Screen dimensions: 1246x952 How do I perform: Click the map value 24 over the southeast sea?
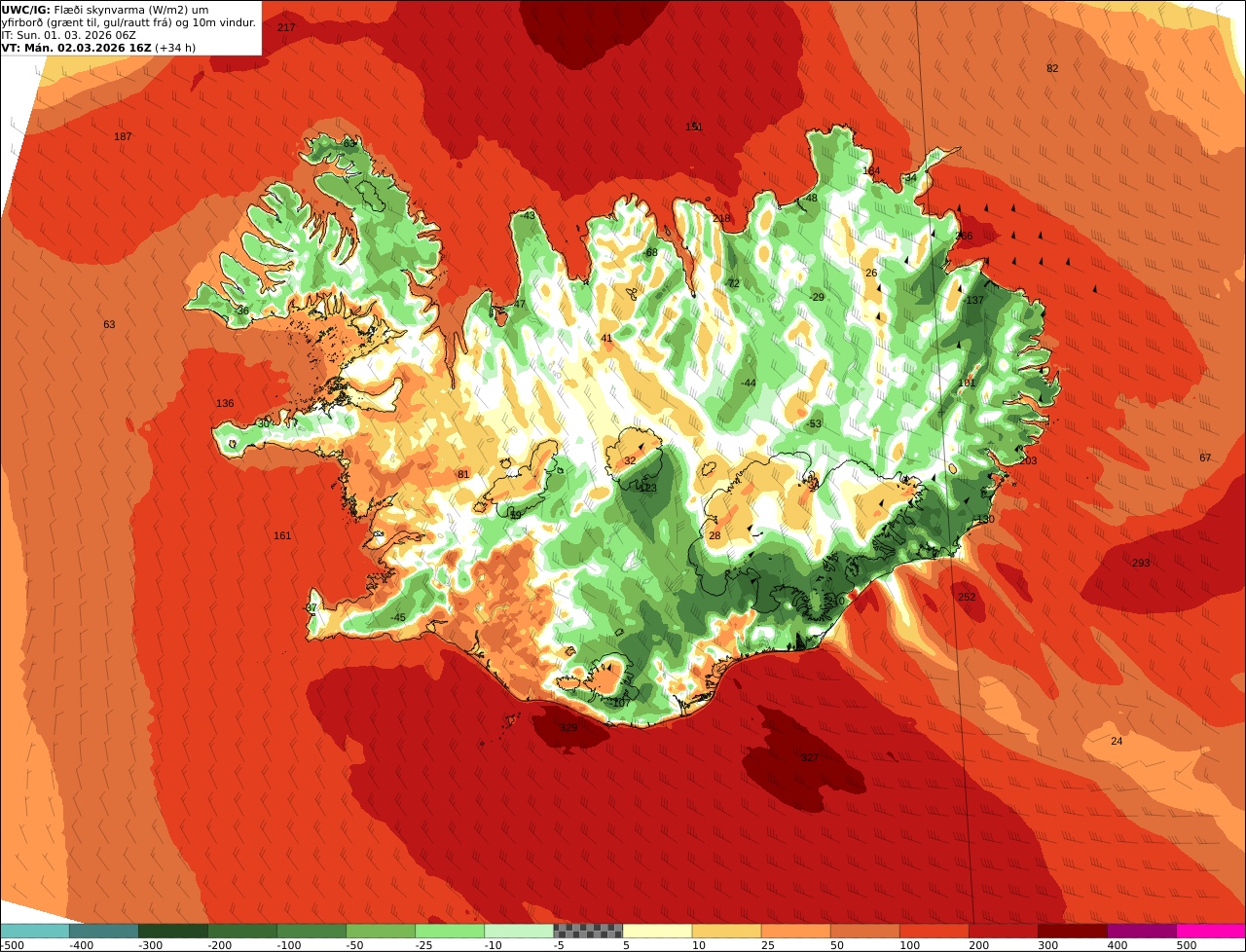pos(1117,741)
